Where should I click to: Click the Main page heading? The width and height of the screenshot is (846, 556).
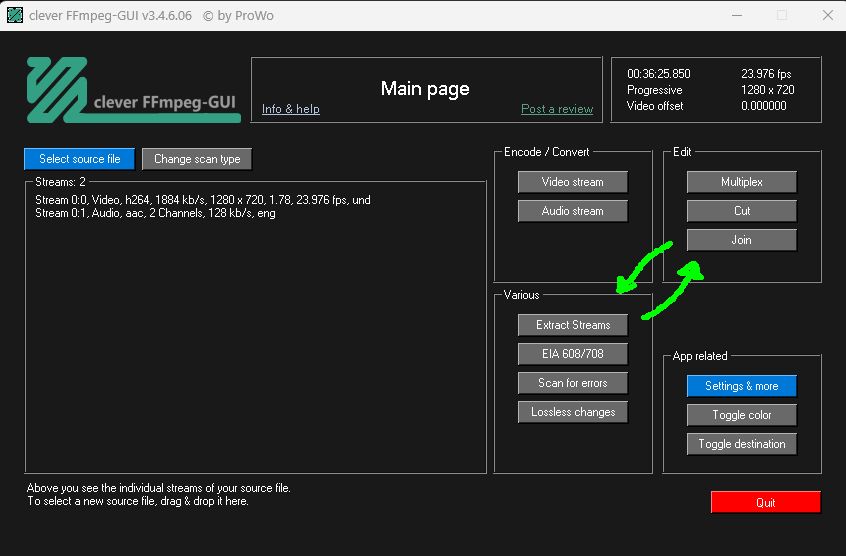(x=425, y=88)
